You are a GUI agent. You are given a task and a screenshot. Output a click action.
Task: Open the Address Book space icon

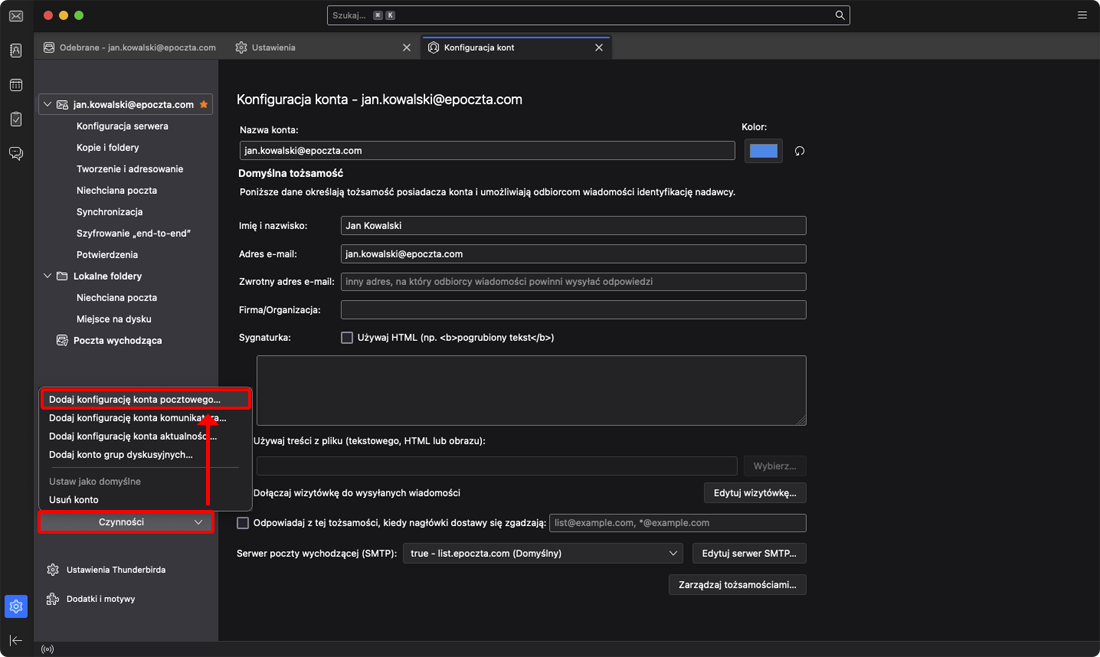pos(16,51)
